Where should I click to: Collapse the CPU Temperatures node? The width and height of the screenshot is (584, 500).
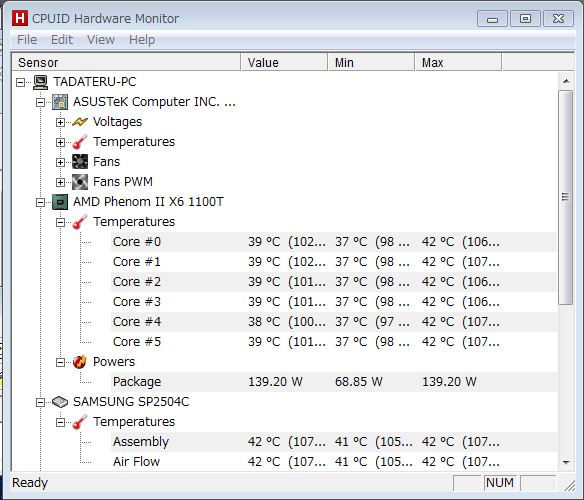(x=60, y=222)
